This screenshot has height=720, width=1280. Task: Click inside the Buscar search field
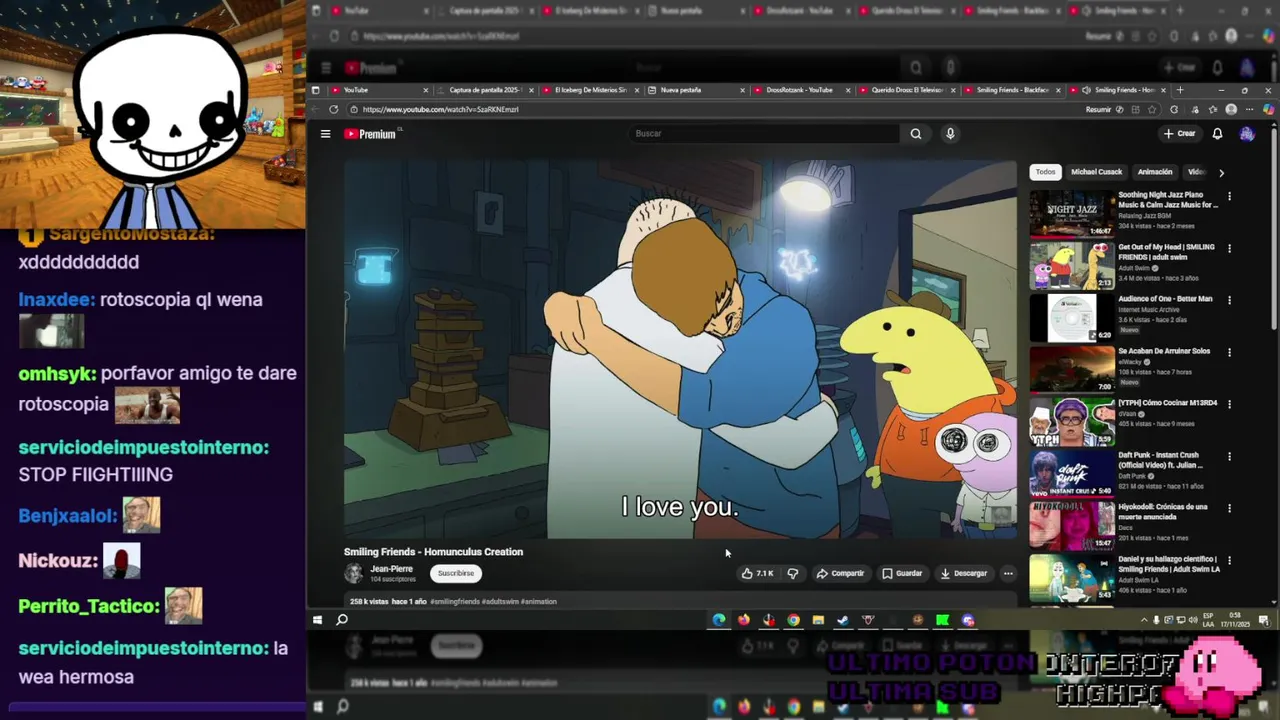765,134
